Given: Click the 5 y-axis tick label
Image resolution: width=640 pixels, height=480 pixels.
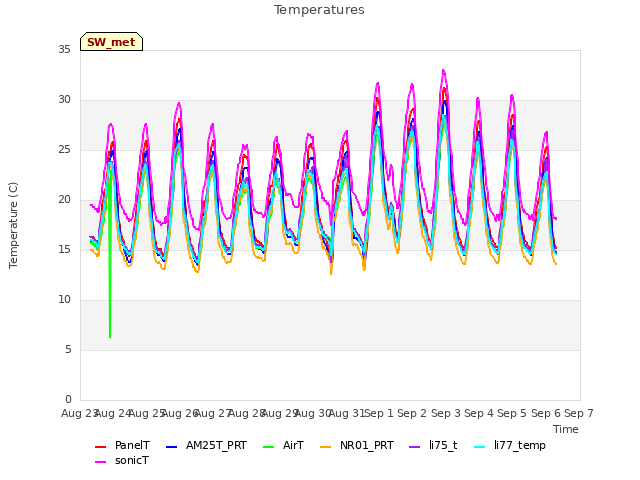Looking at the screenshot, I should 68,350.
